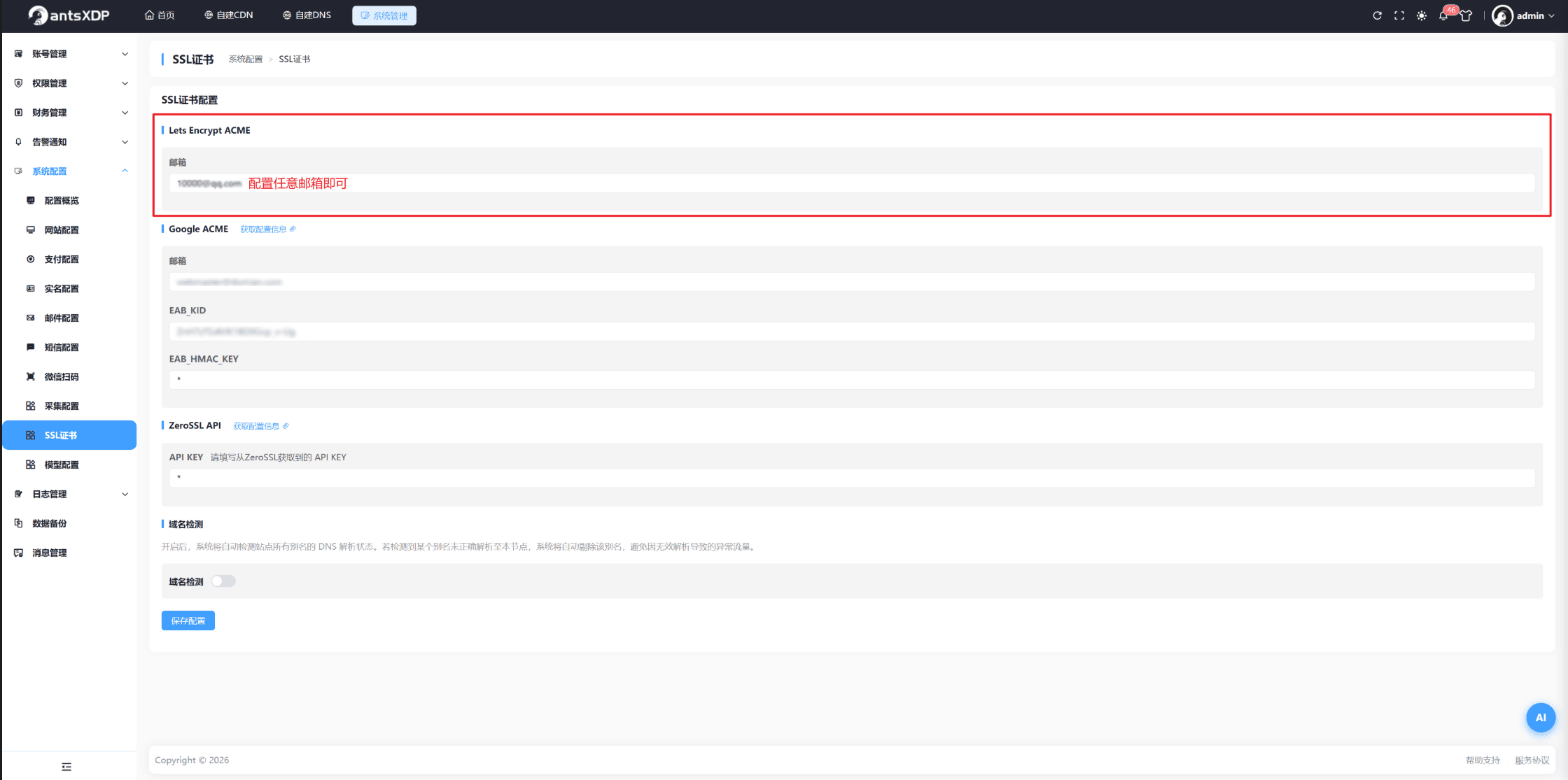This screenshot has height=780, width=1568.
Task: Click the antsXDP logo
Action: click(x=69, y=15)
